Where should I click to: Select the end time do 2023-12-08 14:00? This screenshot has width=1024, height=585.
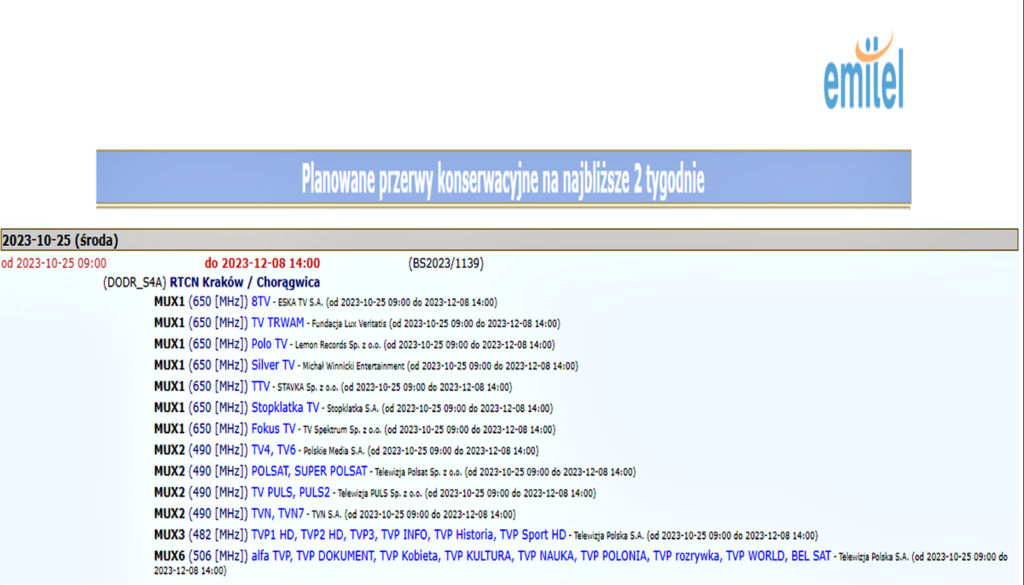coord(263,264)
